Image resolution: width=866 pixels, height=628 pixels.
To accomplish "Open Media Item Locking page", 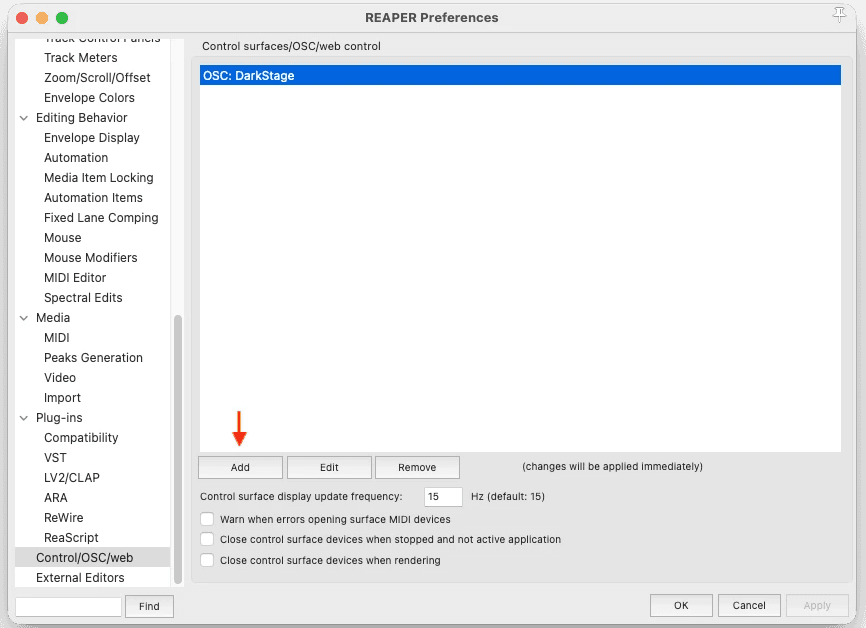I will 99,178.
